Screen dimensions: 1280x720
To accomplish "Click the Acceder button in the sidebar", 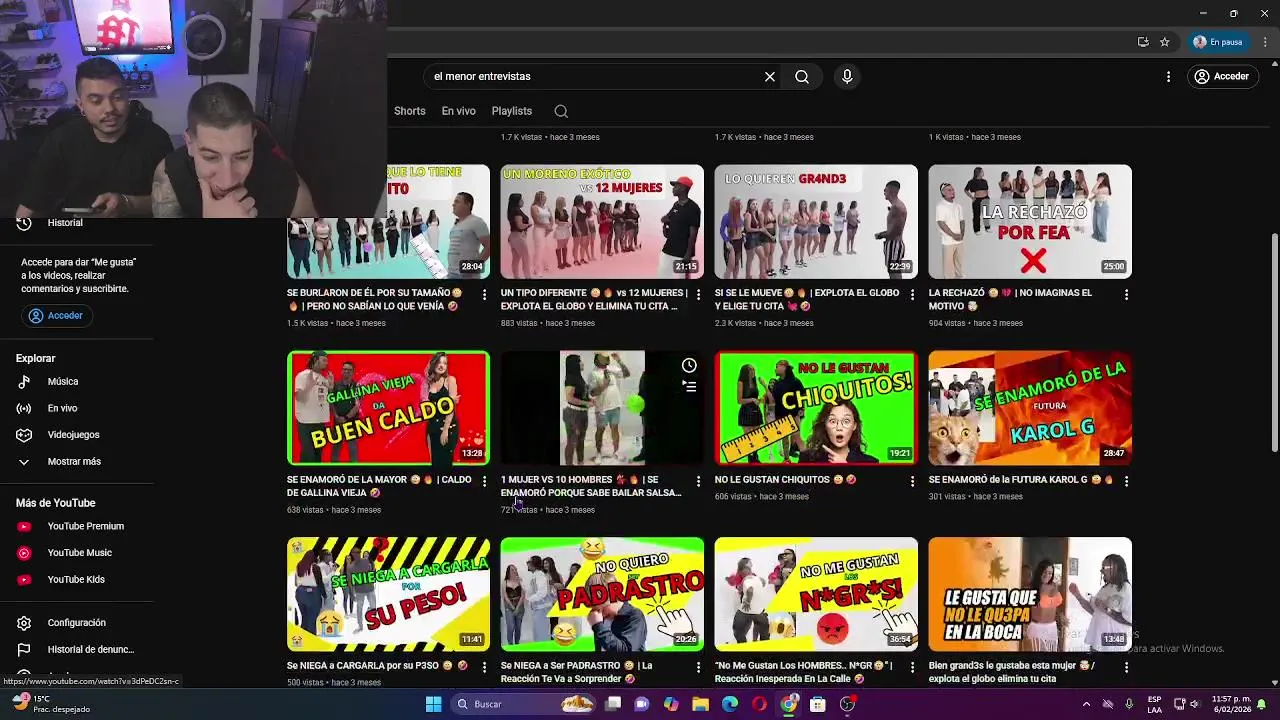I will point(56,315).
